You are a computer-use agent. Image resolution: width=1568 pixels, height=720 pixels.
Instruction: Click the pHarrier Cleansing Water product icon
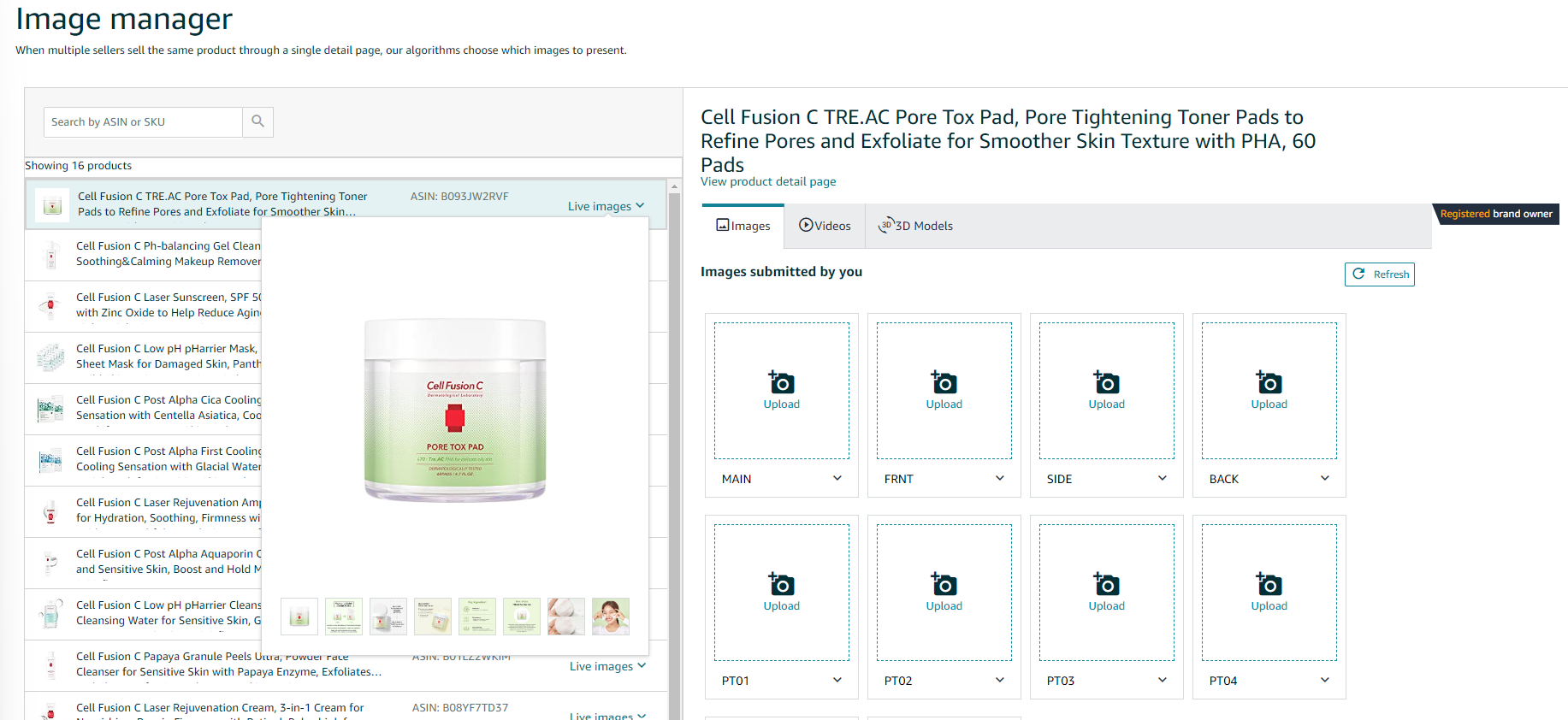point(50,614)
